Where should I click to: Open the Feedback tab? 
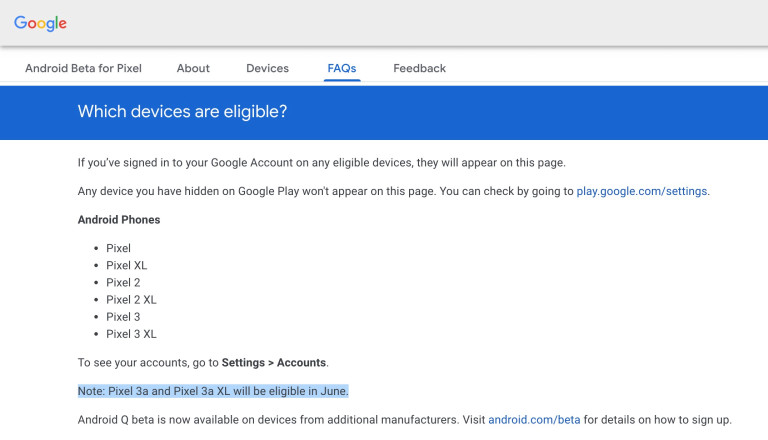[x=419, y=68]
